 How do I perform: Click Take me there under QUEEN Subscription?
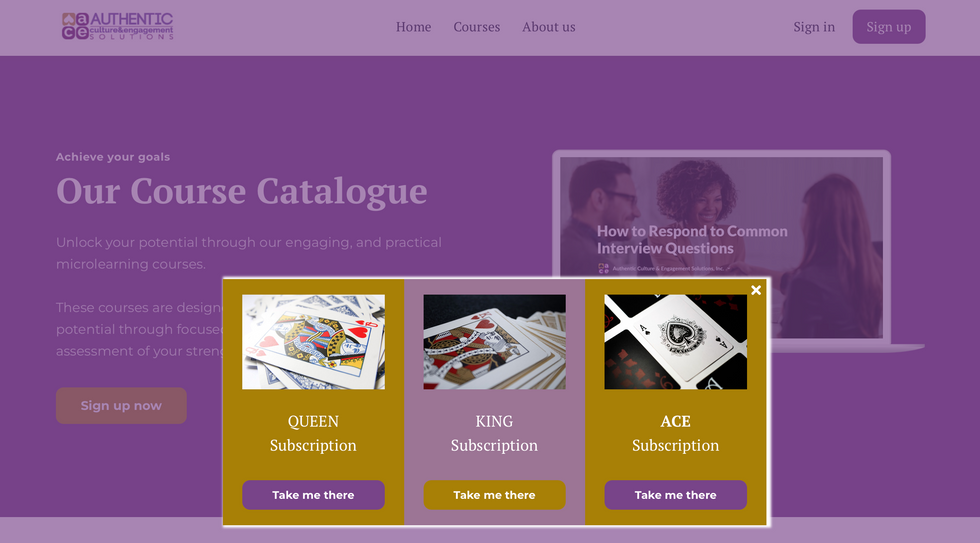pos(313,495)
